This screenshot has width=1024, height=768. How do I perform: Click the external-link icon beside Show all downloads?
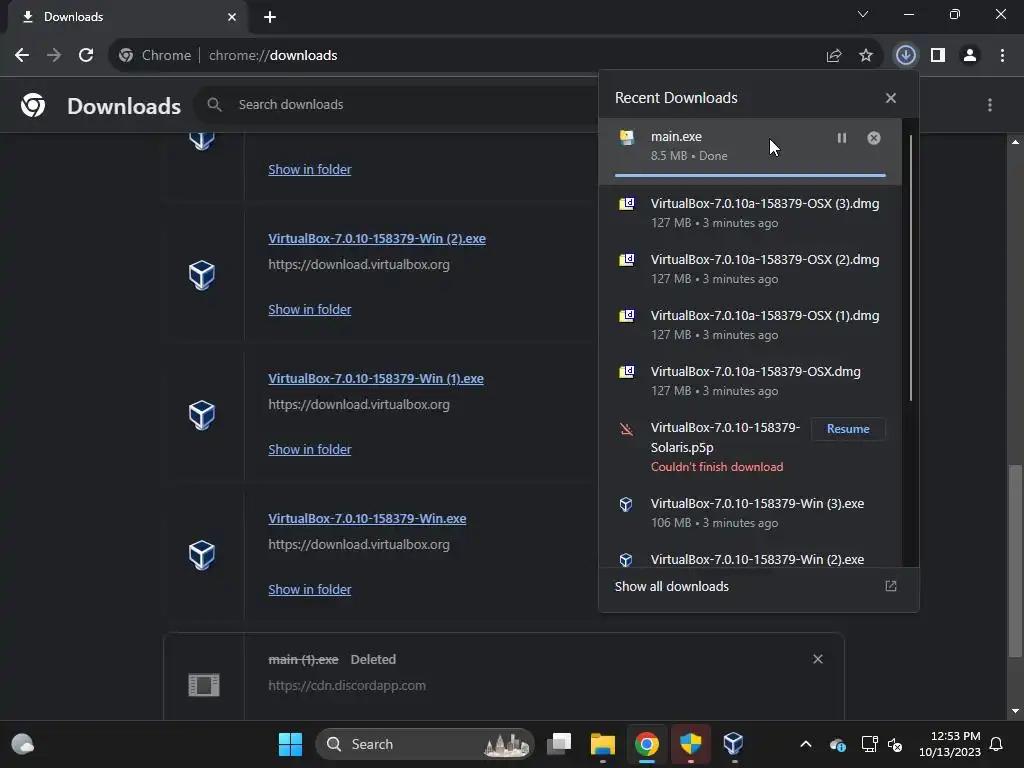pos(891,586)
